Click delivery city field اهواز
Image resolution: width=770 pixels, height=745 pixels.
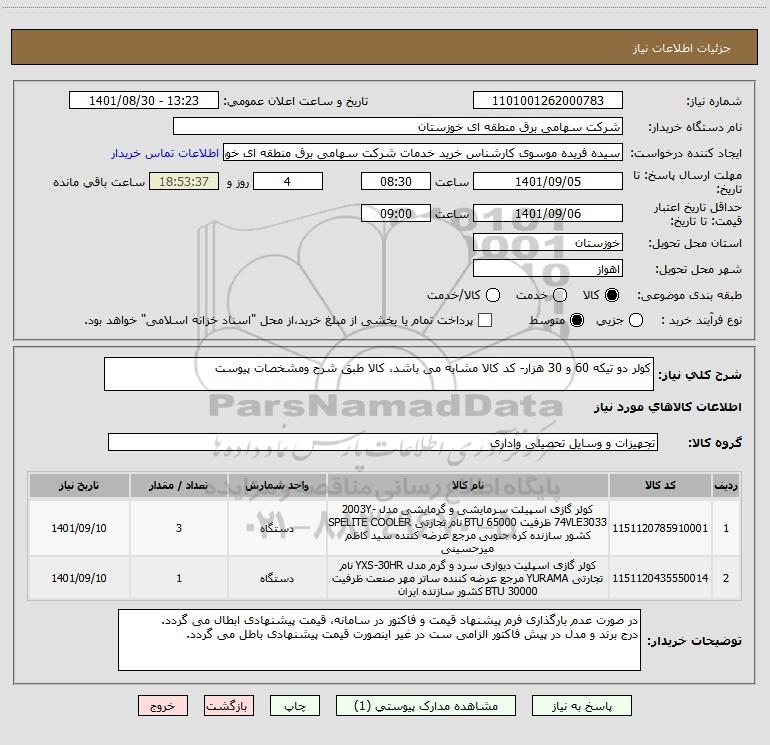point(548,268)
